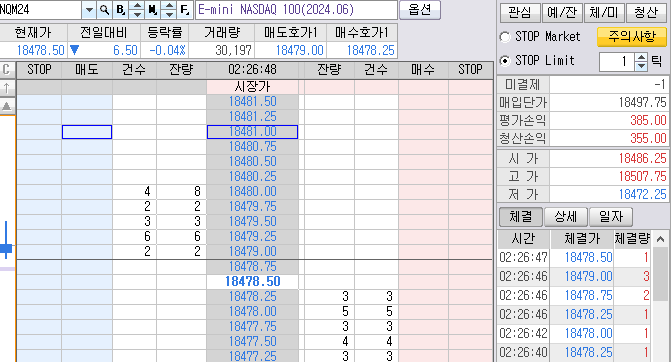Click the F icon in the symbol toolbar
Screen dimensions: 671x362
point(185,9)
